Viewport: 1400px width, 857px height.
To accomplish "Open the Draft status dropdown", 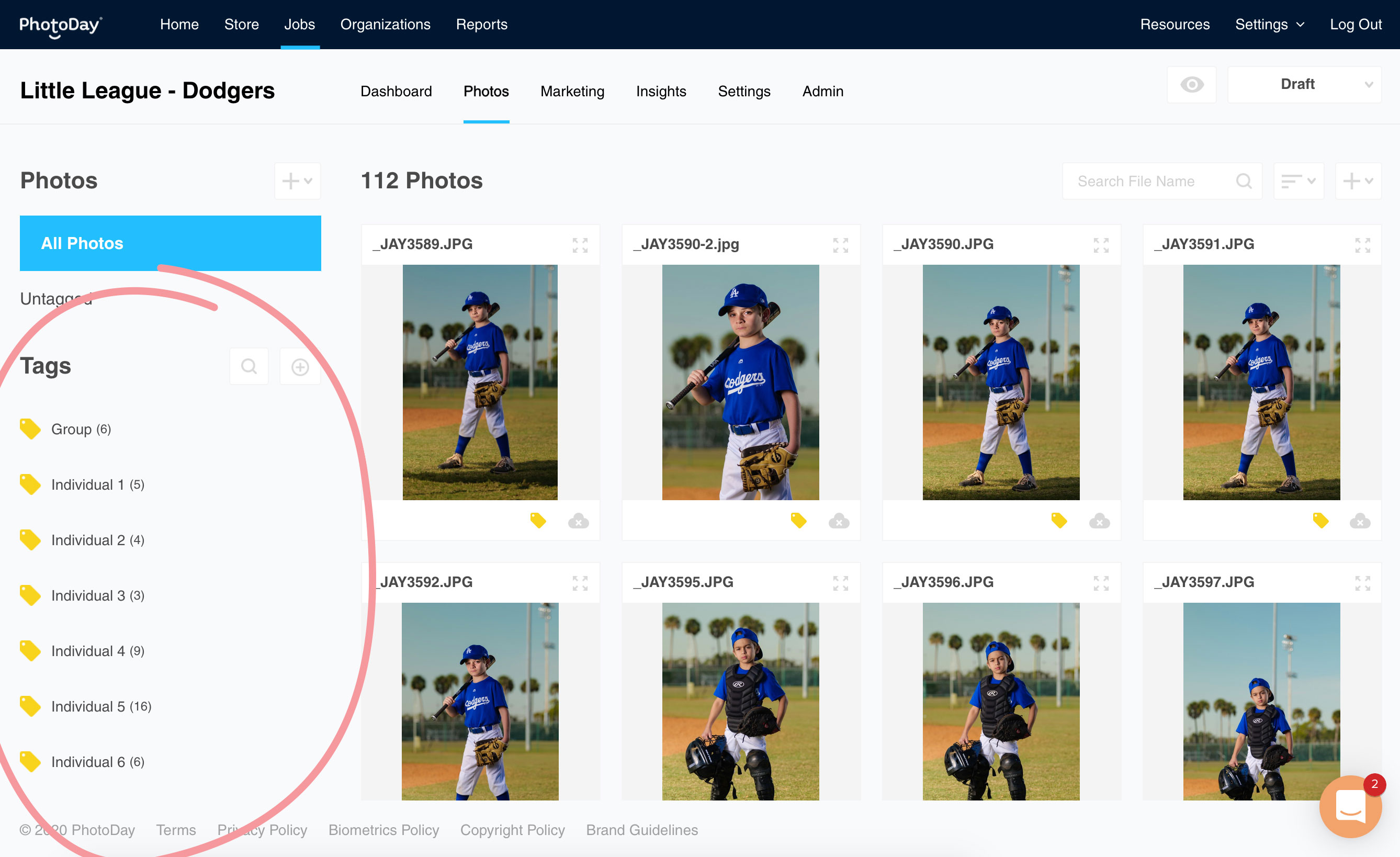I will click(x=1304, y=85).
